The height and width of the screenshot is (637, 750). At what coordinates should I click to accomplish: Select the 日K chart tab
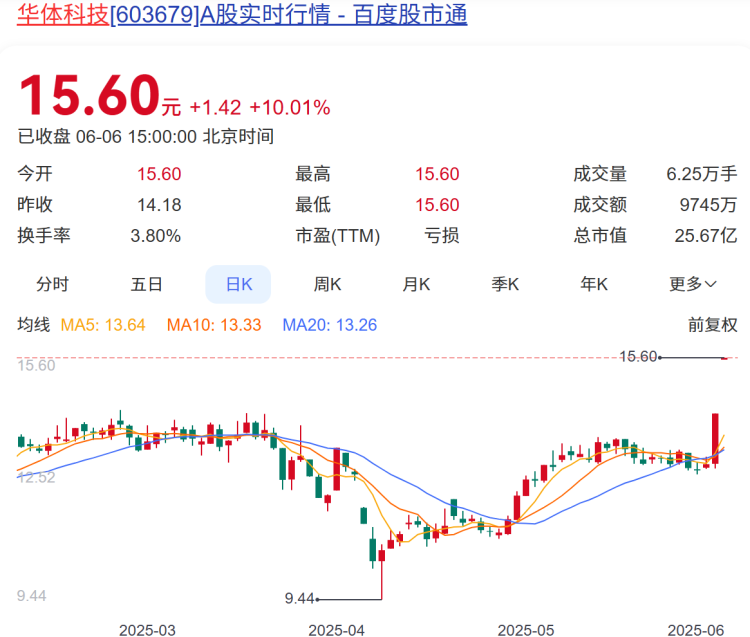point(238,284)
